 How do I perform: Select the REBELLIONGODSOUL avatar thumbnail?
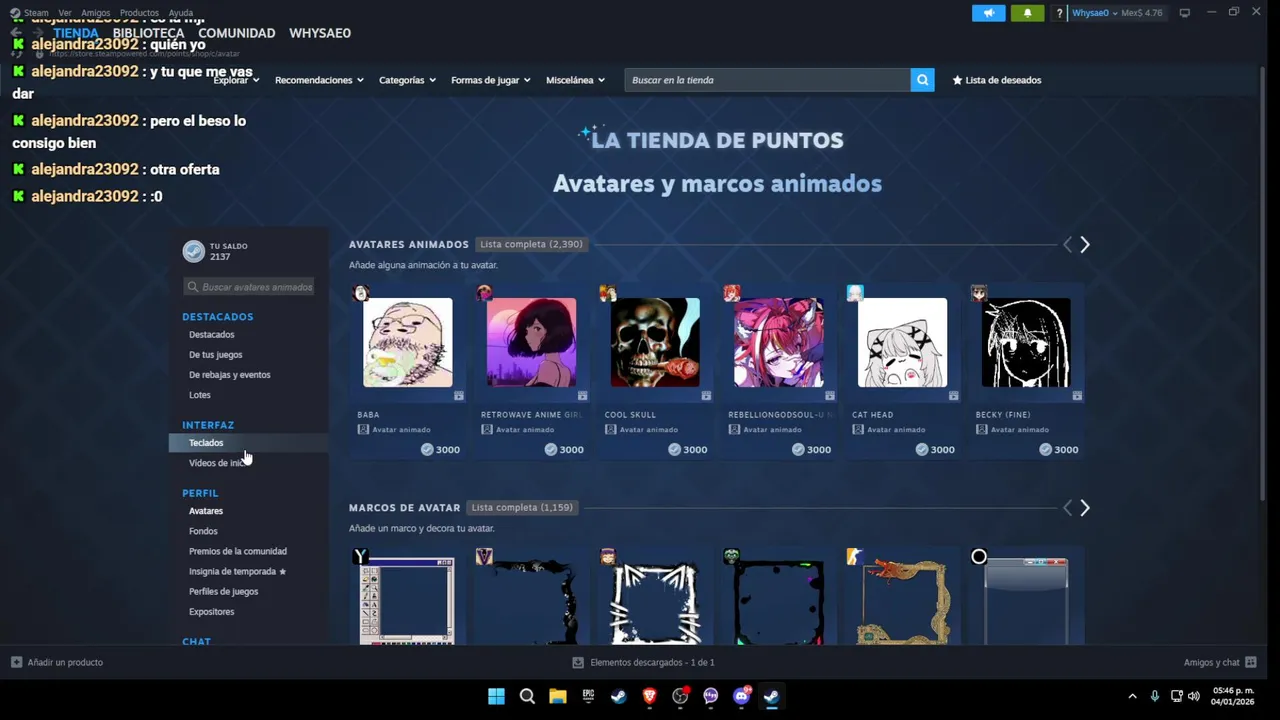(779, 343)
